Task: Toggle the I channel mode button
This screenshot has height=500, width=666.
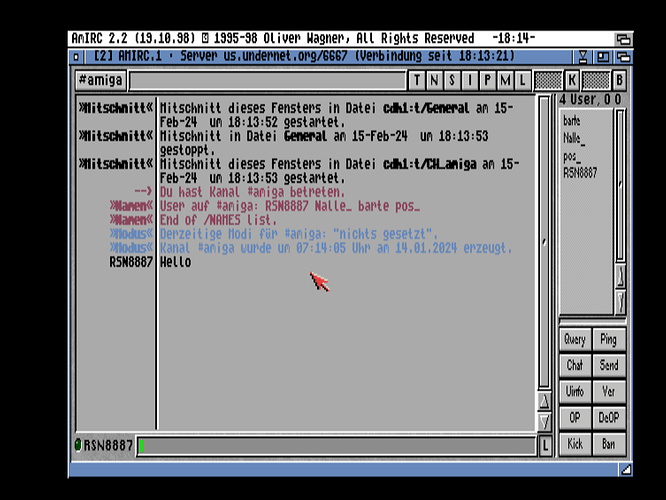Action: pyautogui.click(x=470, y=80)
